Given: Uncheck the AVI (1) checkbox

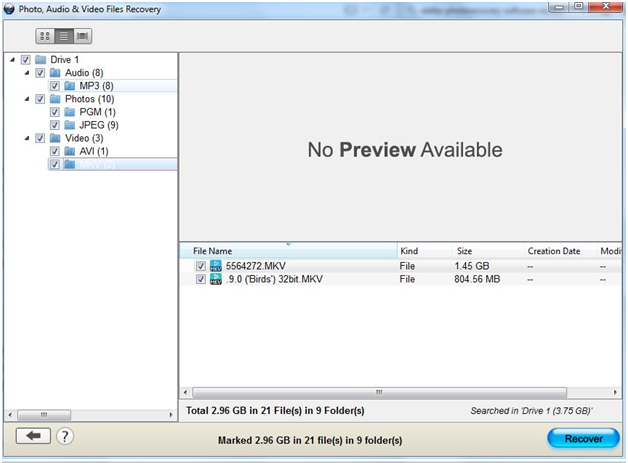Looking at the screenshot, I should (55, 151).
